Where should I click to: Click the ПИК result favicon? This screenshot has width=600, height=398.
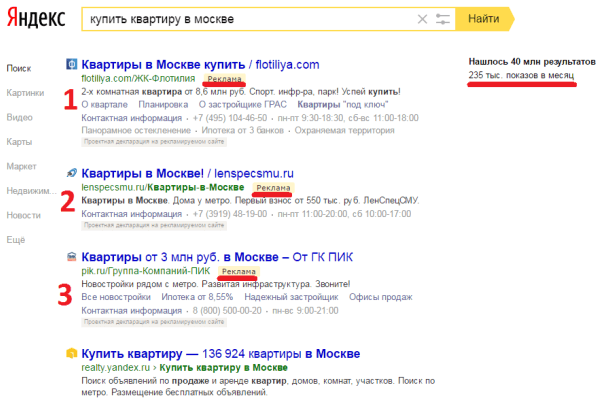coord(72,256)
